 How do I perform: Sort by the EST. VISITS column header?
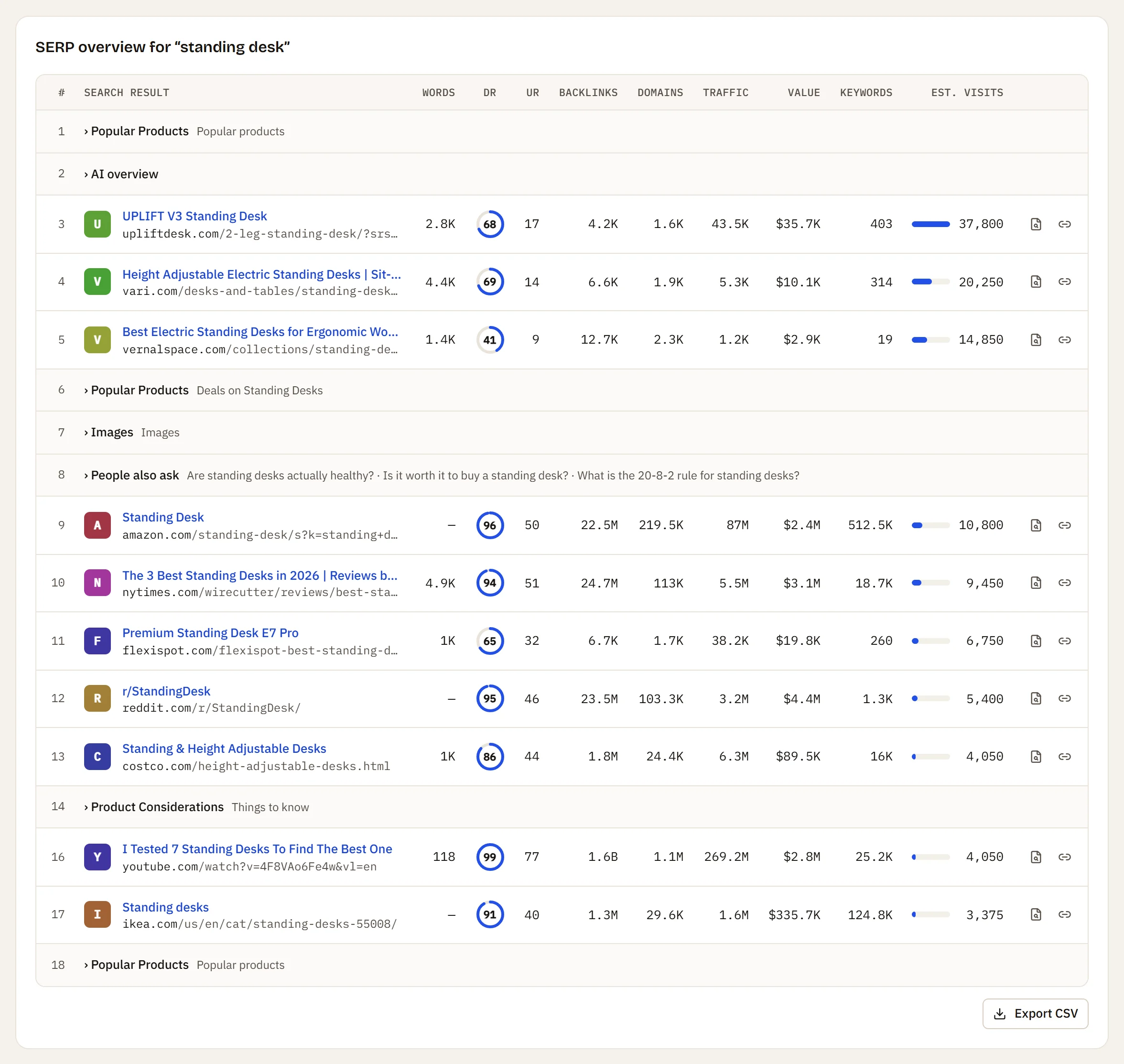(967, 92)
